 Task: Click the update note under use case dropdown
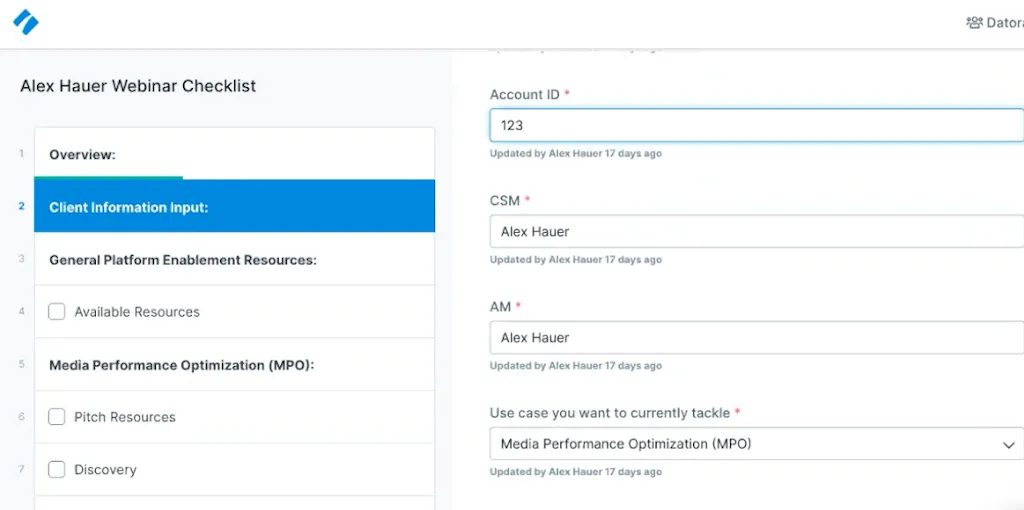pos(575,471)
